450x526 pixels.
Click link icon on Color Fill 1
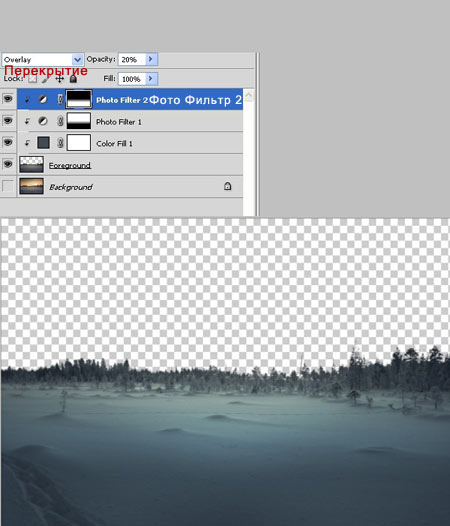click(x=60, y=143)
